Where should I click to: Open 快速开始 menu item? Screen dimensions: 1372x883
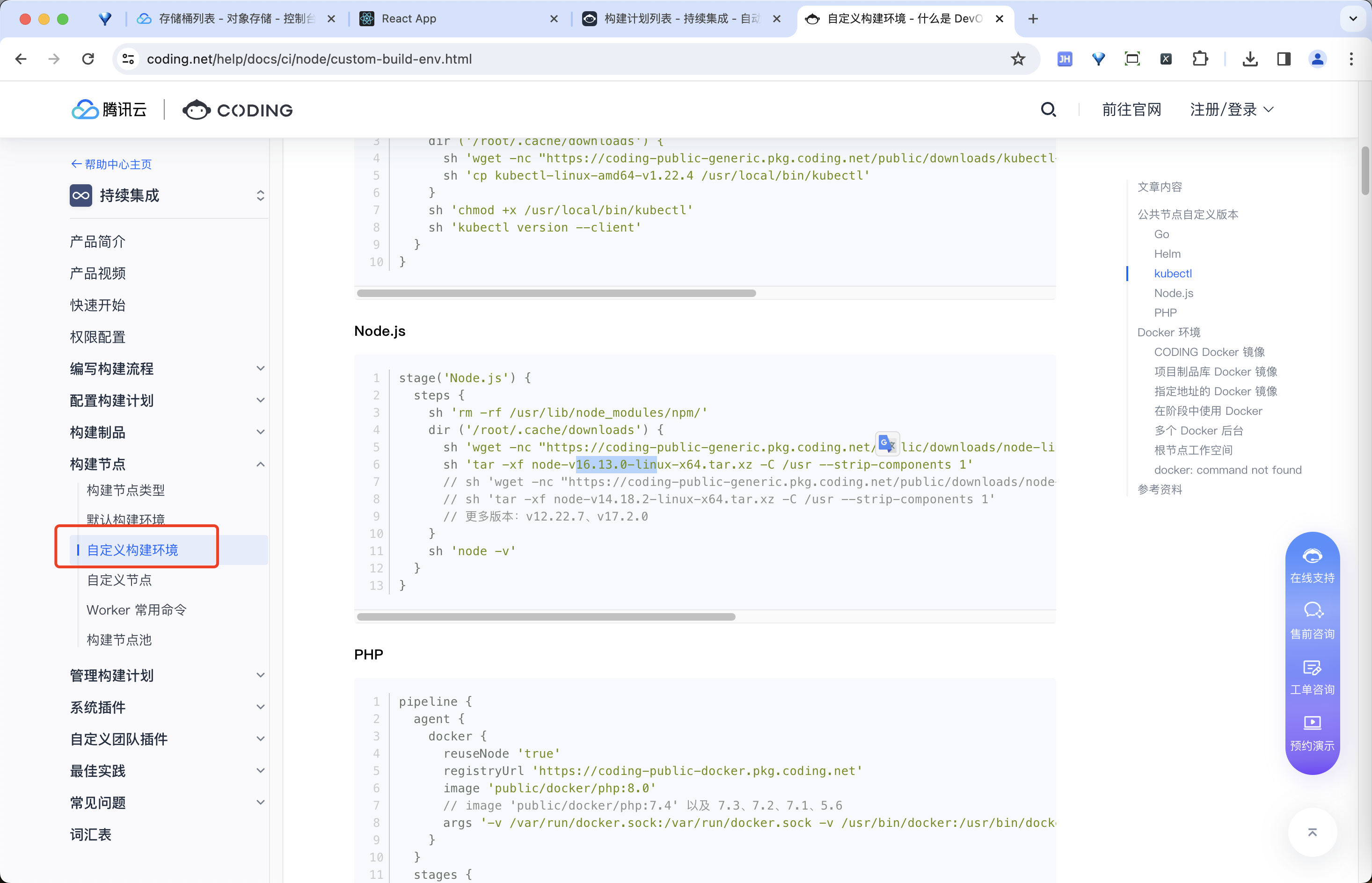coord(97,305)
